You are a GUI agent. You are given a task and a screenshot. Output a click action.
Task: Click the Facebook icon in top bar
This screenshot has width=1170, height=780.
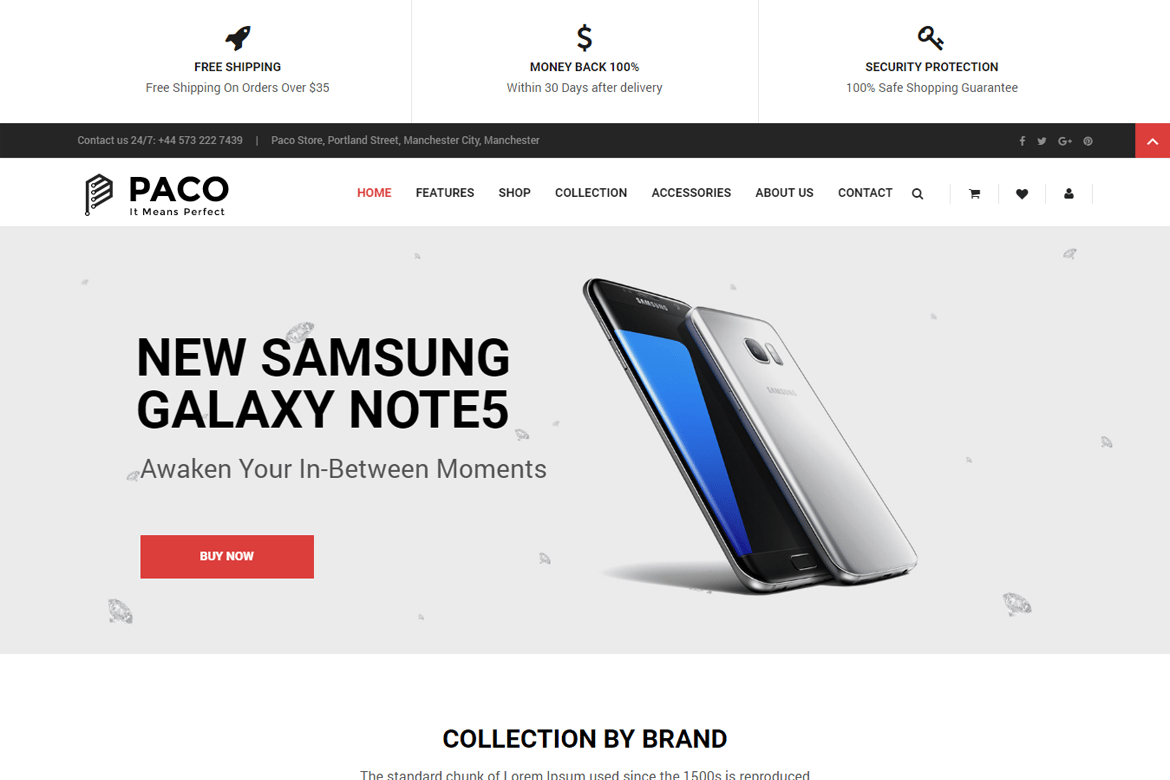(x=1022, y=141)
